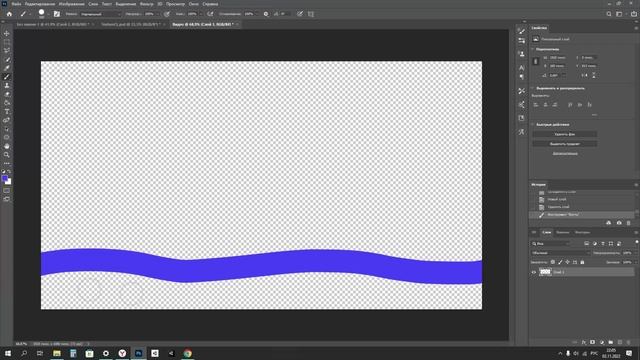This screenshot has height=360, width=640.
Task: Flip layer vertically in Properties
Action: tap(594, 76)
